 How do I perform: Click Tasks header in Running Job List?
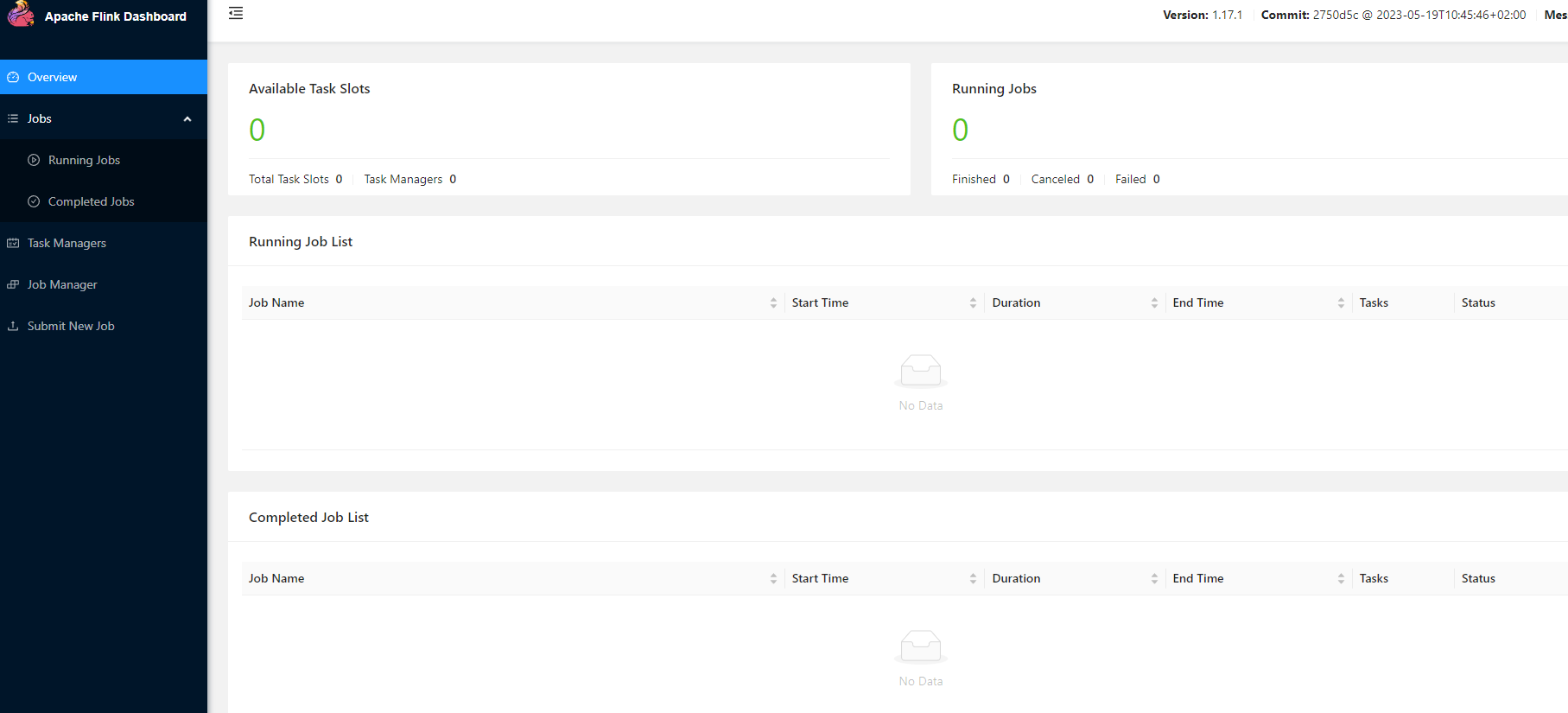[x=1374, y=302]
